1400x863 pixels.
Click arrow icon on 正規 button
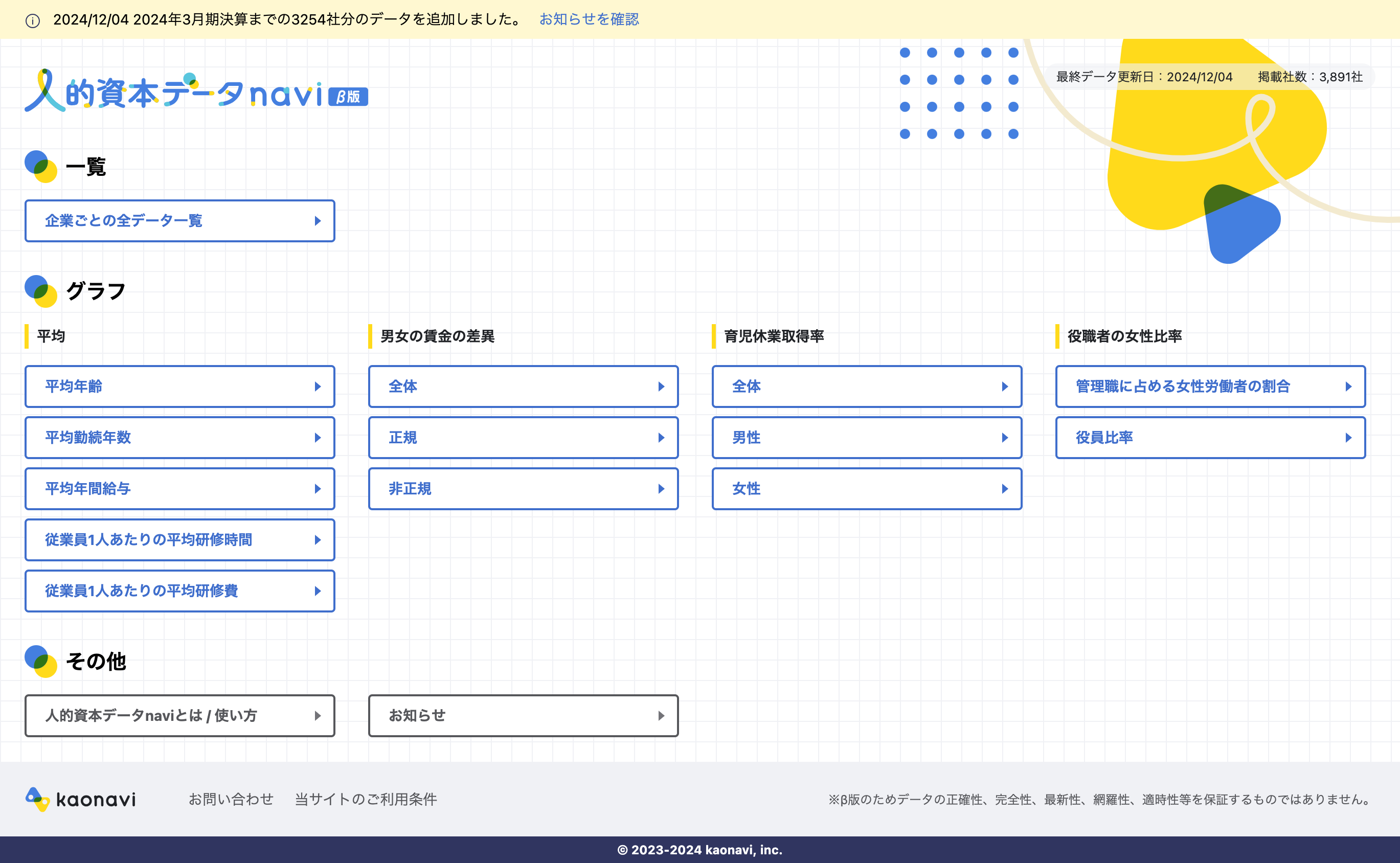(x=662, y=438)
